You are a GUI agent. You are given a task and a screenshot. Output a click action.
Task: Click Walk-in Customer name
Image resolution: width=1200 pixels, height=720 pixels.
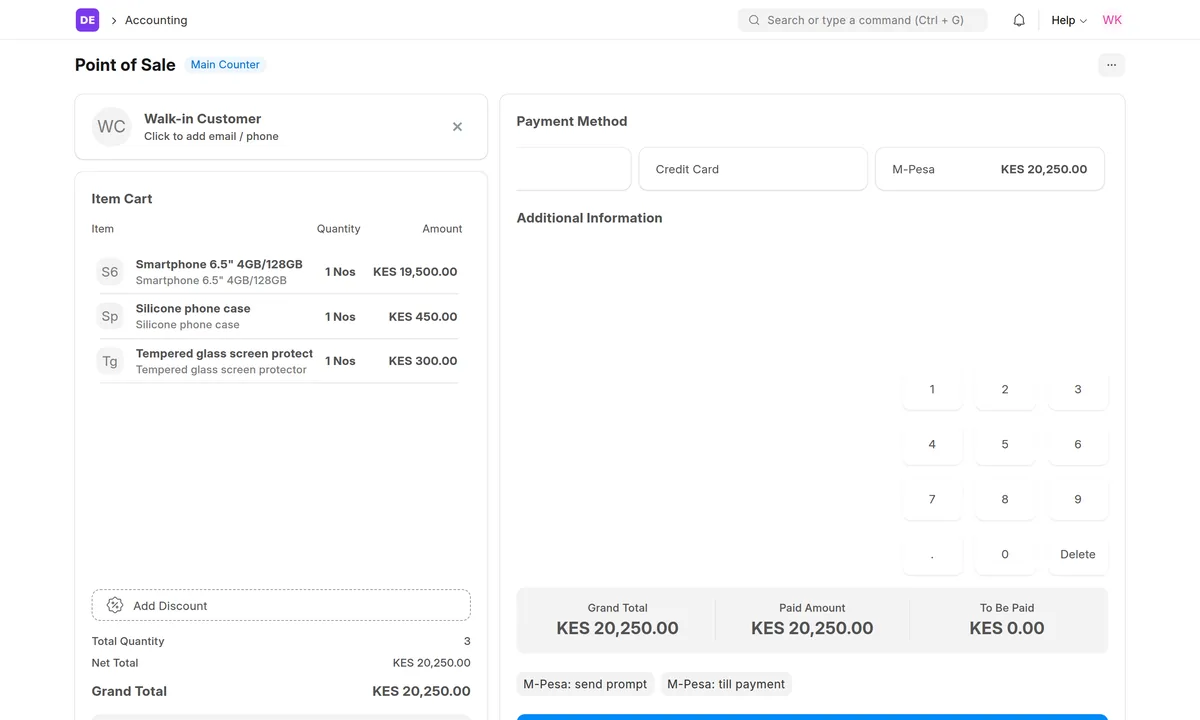point(202,118)
